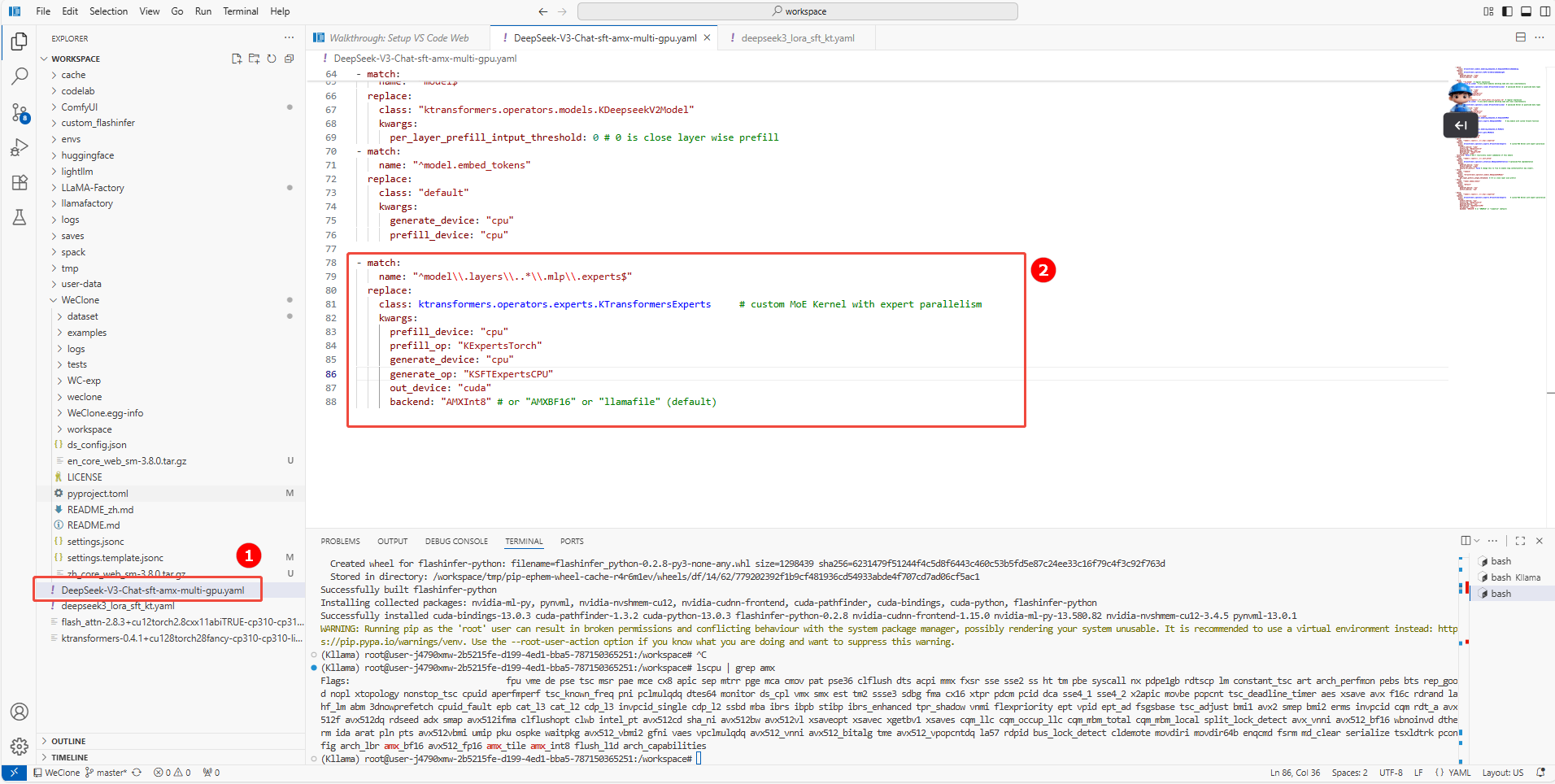The image size is (1555, 784).
Task: Collapse all folders in Explorer
Action: pyautogui.click(x=289, y=59)
